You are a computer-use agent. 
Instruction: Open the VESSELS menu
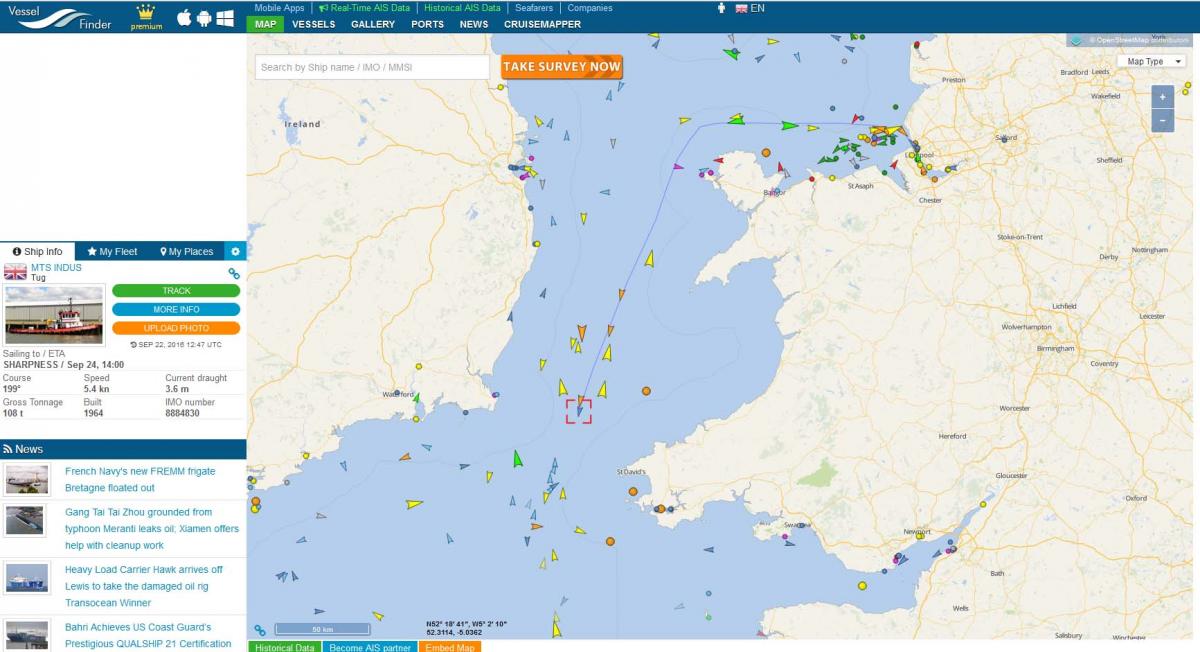pos(314,24)
